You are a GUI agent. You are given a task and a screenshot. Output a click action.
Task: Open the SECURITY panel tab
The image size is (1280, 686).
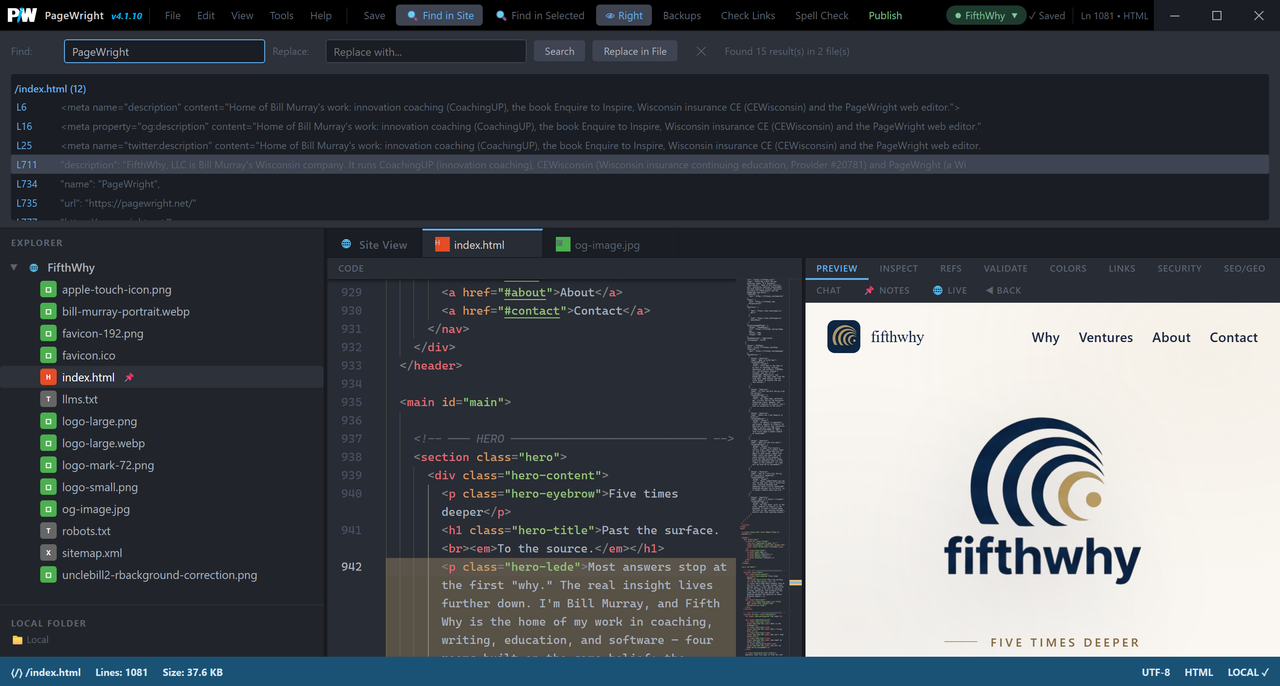[1180, 268]
